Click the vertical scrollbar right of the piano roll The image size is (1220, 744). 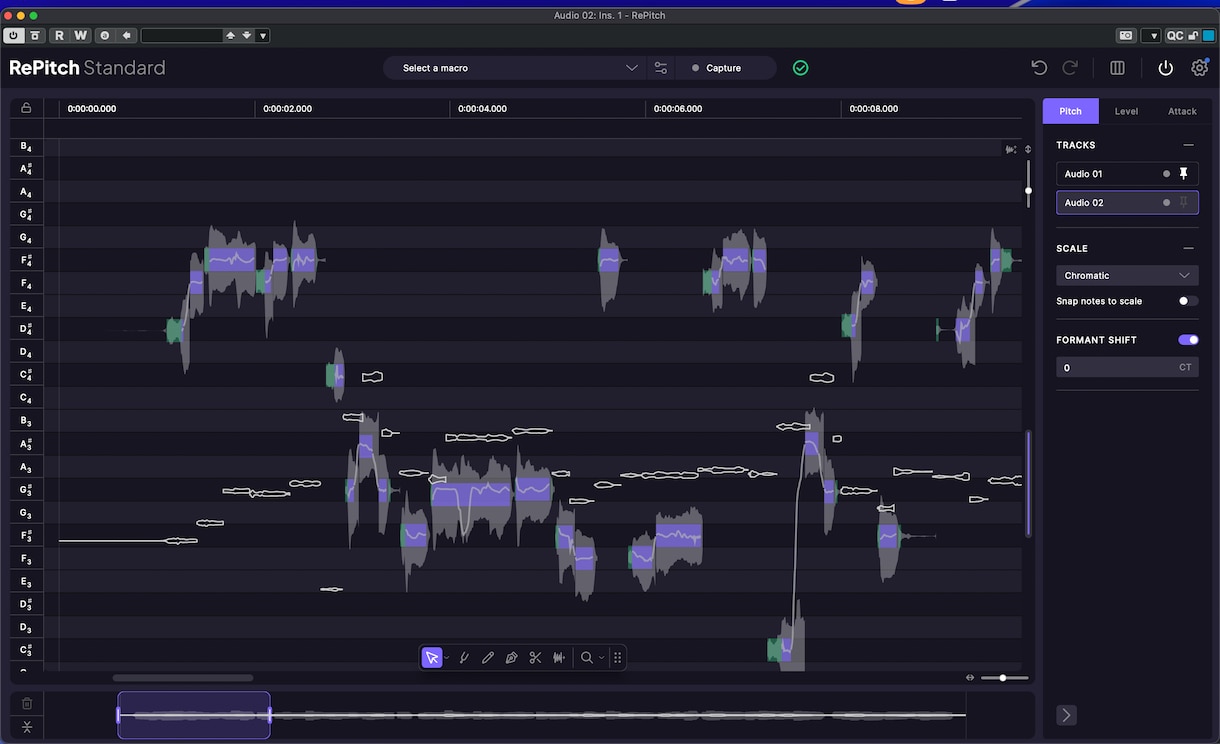[x=1028, y=483]
